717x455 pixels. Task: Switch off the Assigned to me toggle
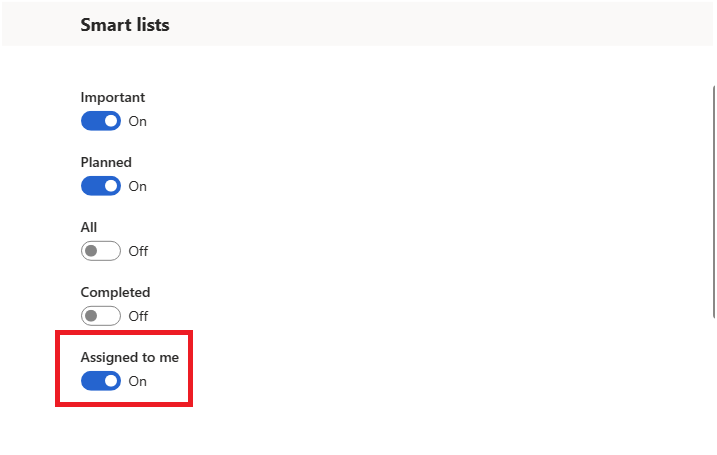pyautogui.click(x=101, y=381)
